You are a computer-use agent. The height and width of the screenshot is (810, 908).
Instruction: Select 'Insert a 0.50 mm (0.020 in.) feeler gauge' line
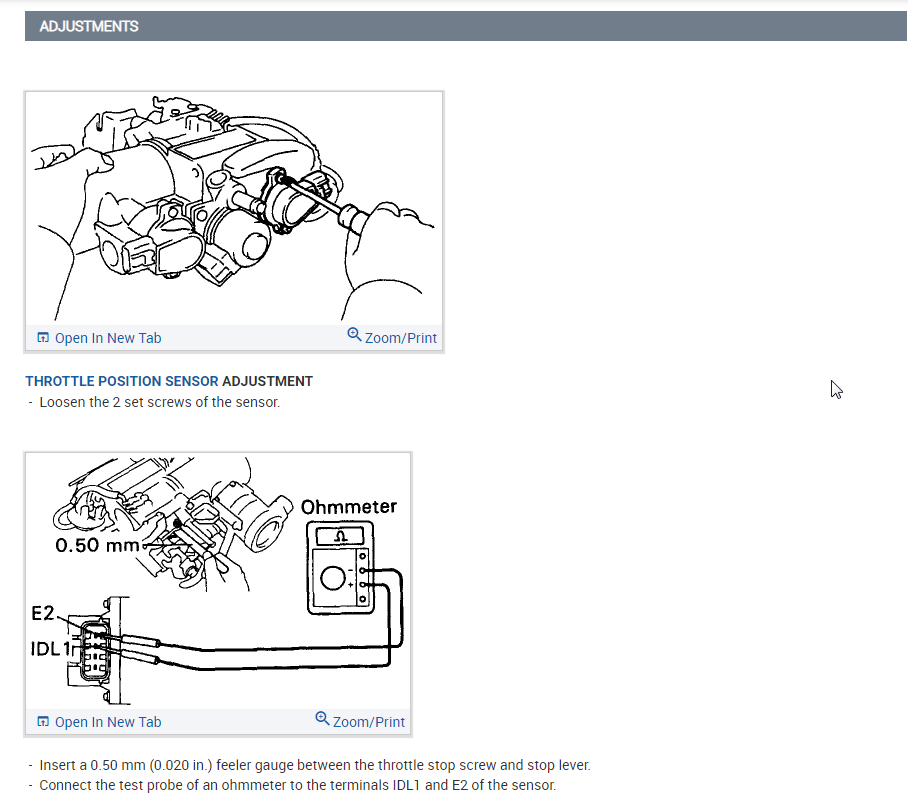pos(315,765)
